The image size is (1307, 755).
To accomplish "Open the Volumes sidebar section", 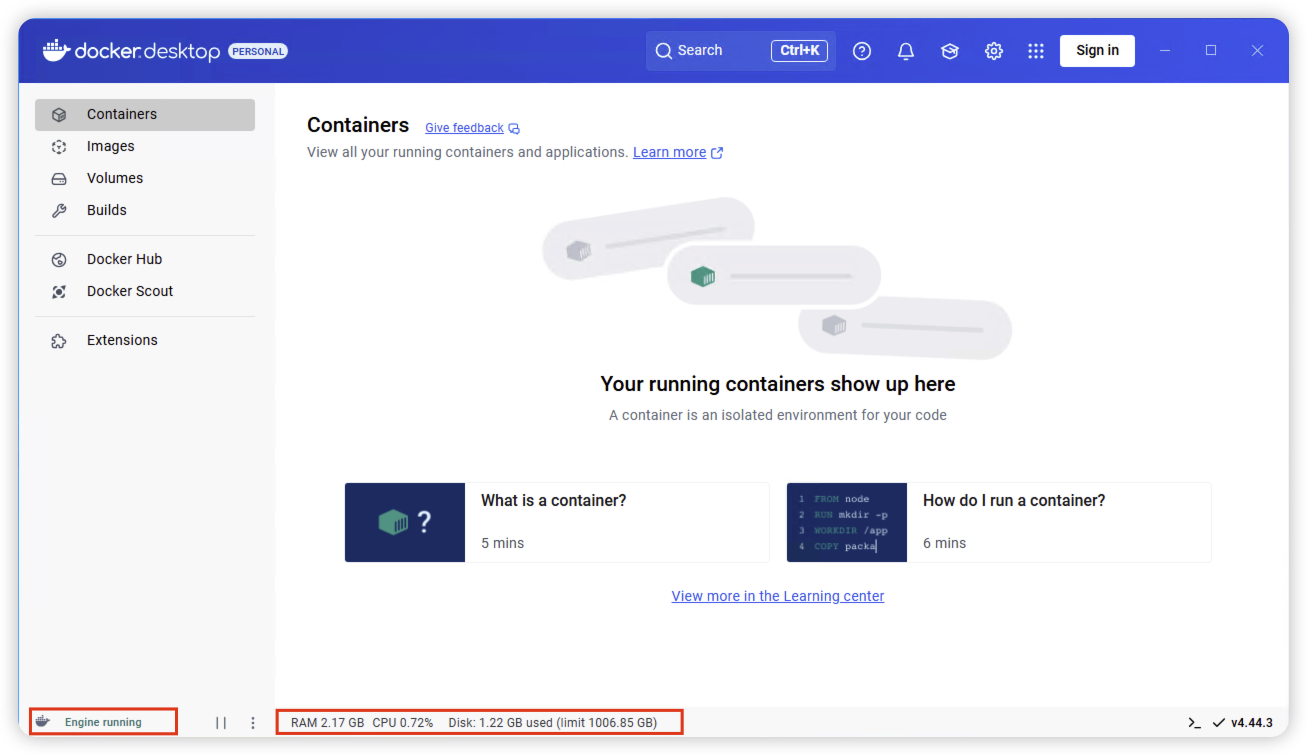I will coord(145,178).
